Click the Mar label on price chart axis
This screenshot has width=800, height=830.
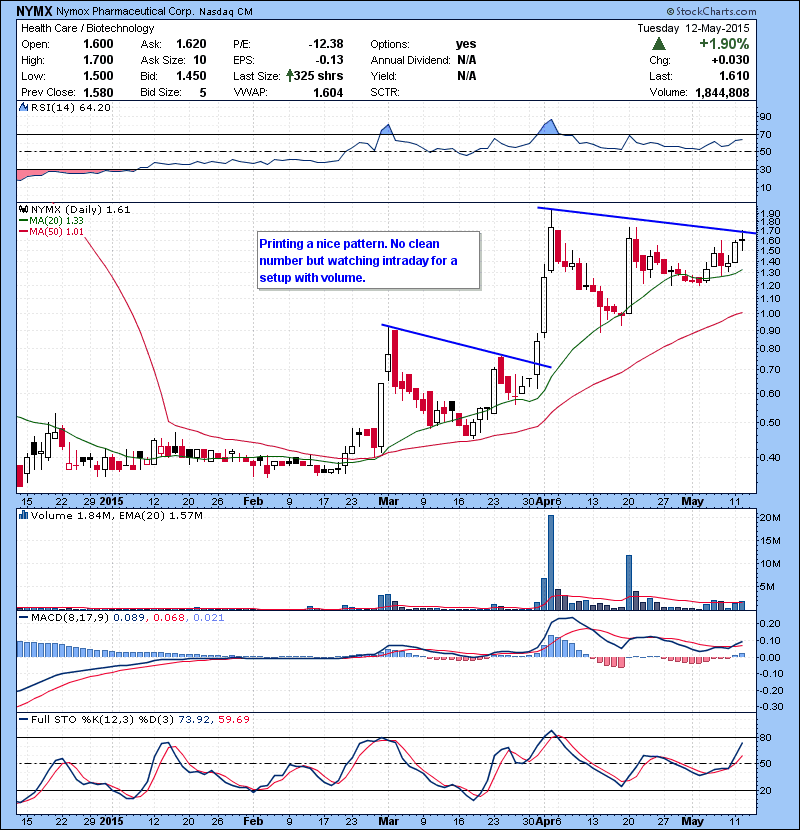click(389, 501)
